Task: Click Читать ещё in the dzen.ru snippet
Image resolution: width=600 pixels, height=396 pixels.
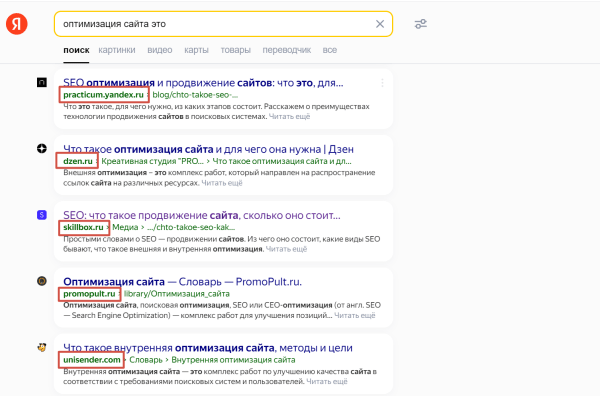Action: 222,183
